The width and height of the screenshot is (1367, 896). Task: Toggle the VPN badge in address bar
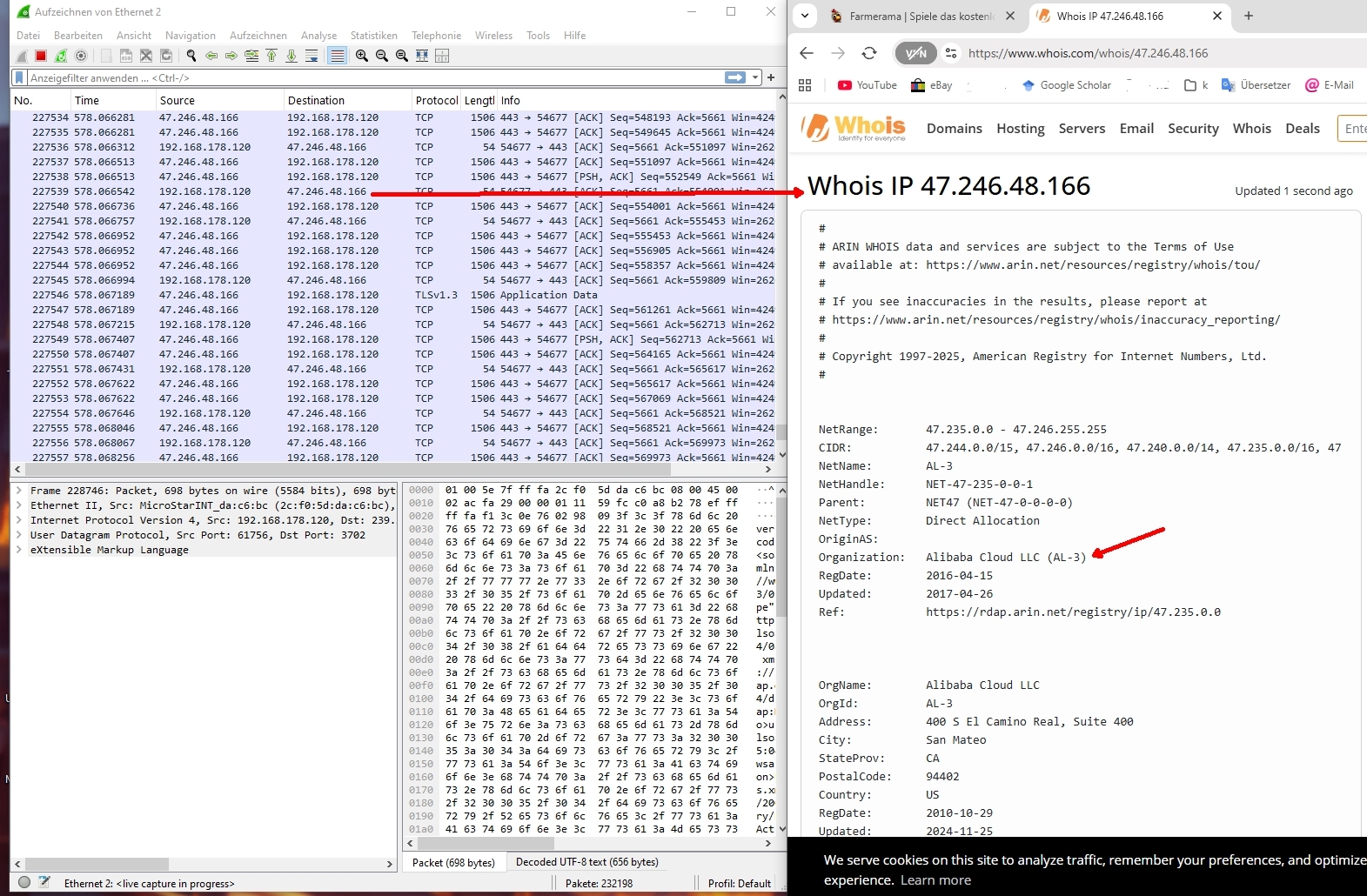pos(915,53)
